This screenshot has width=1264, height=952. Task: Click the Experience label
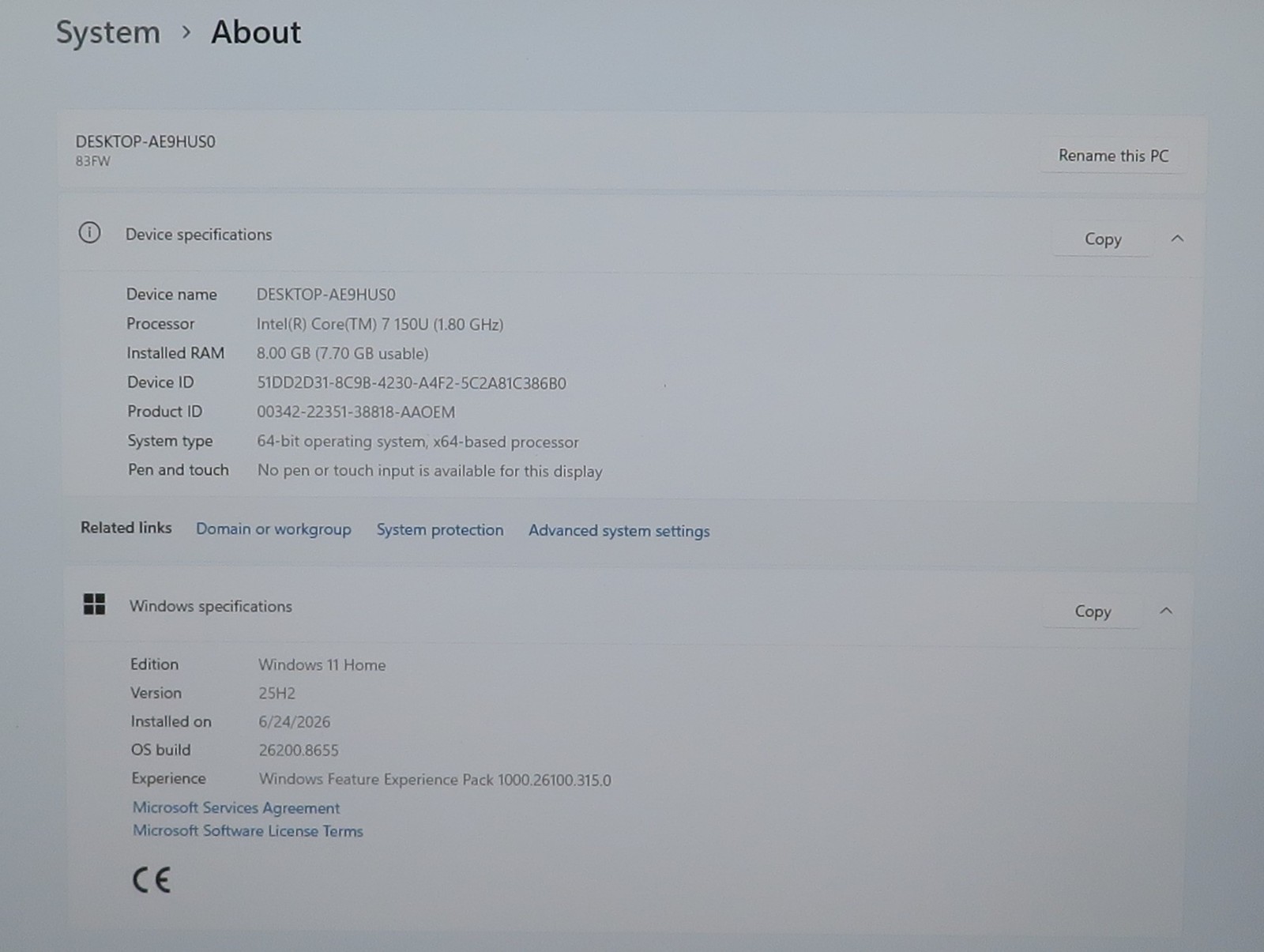point(168,778)
